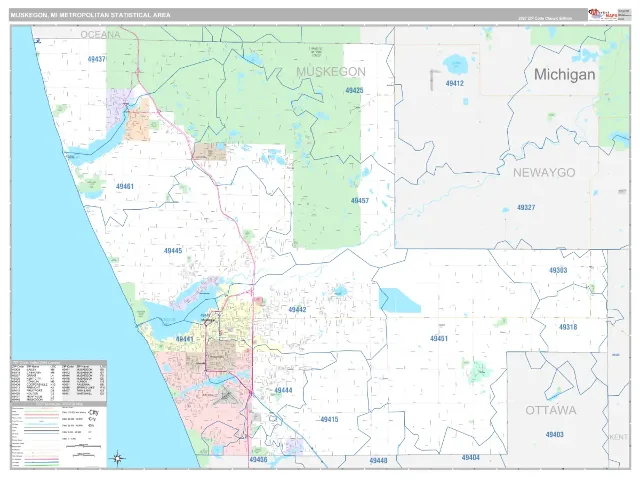
Task: Select ZIP code label 49442
Action: (x=298, y=310)
